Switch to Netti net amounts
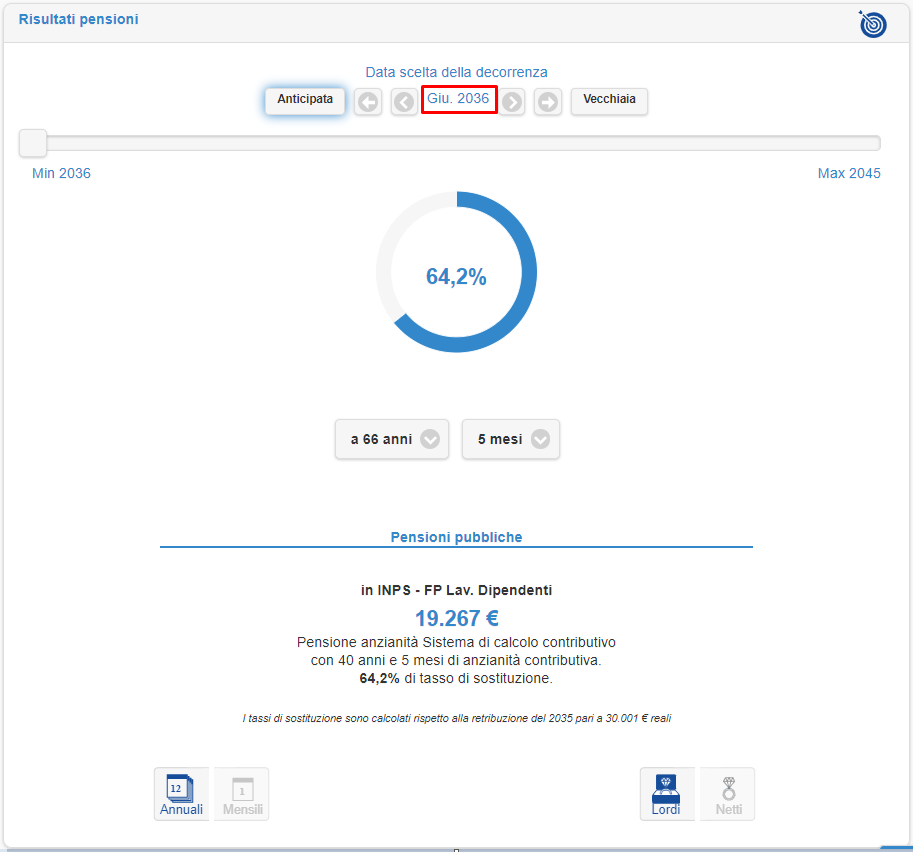This screenshot has width=913, height=852. pyautogui.click(x=728, y=794)
